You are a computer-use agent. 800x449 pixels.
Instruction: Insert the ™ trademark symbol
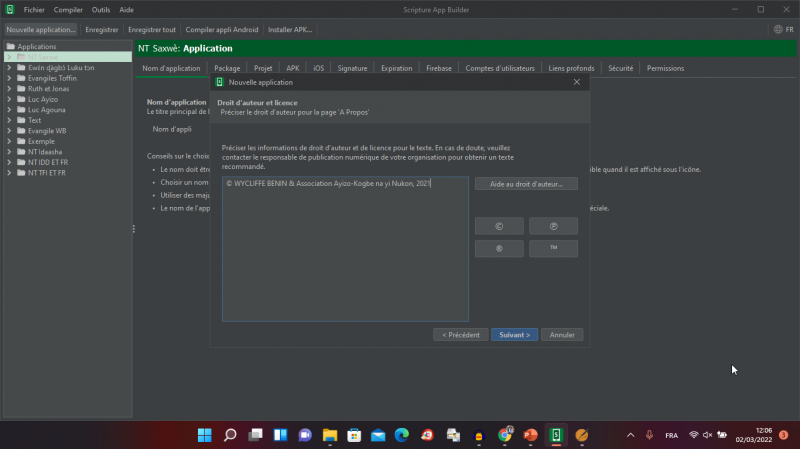(553, 249)
